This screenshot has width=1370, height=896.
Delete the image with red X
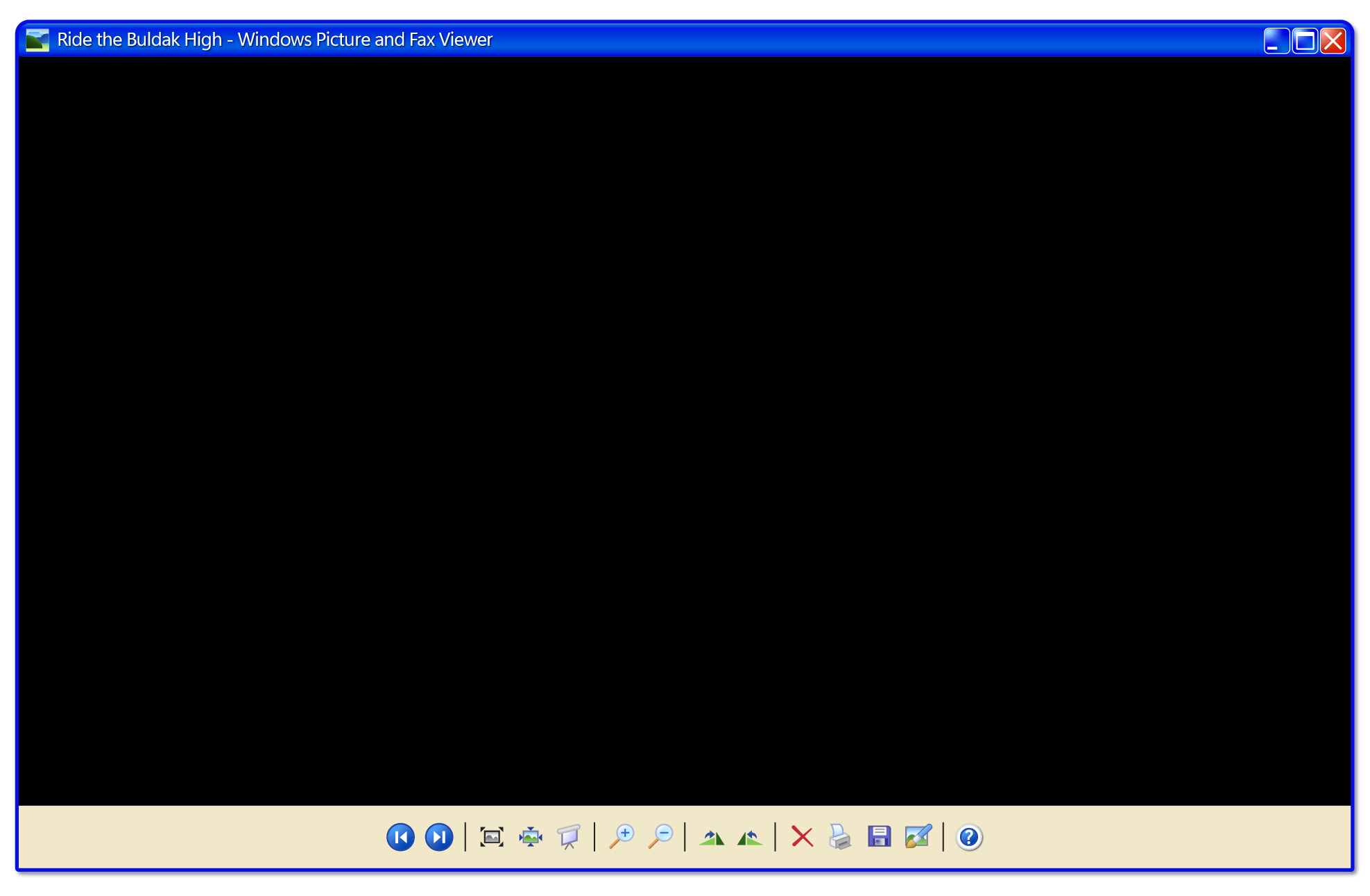click(802, 837)
